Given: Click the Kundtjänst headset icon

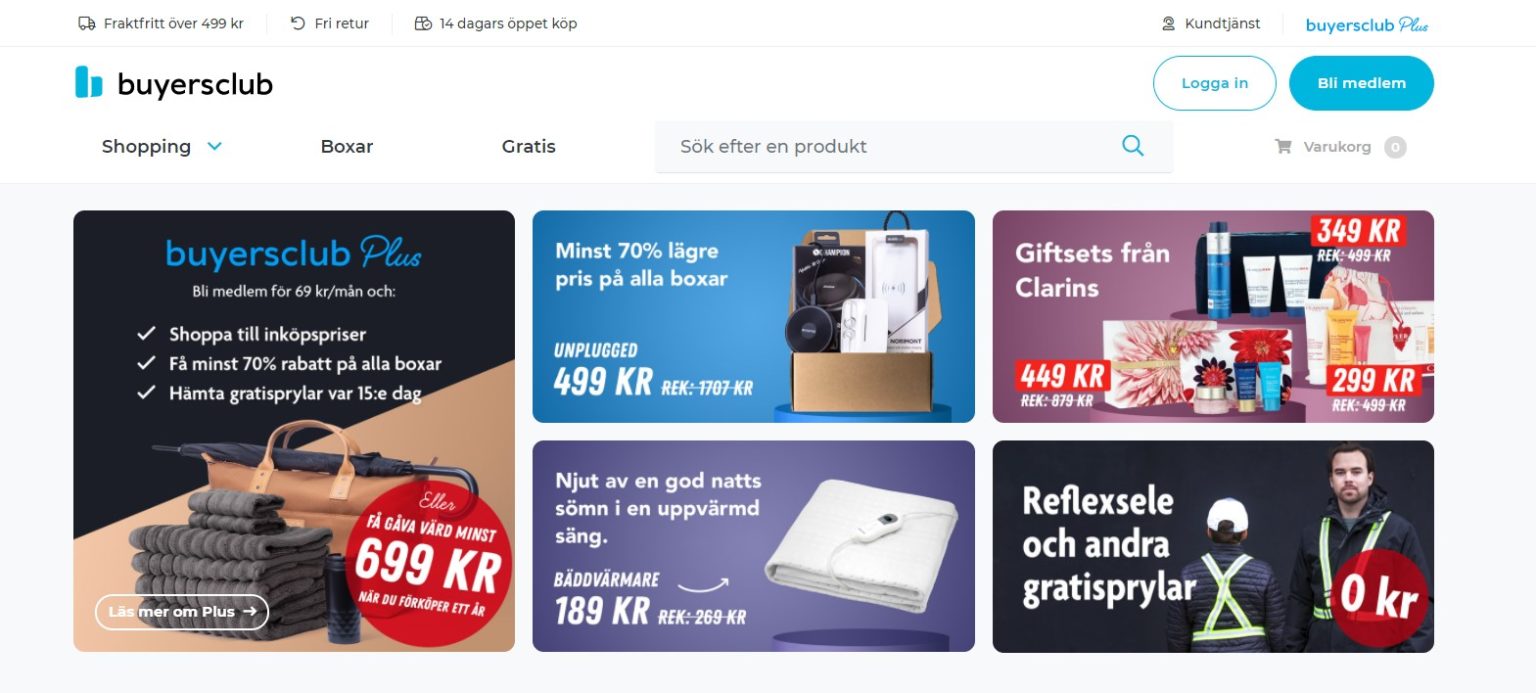Looking at the screenshot, I should point(1168,23).
